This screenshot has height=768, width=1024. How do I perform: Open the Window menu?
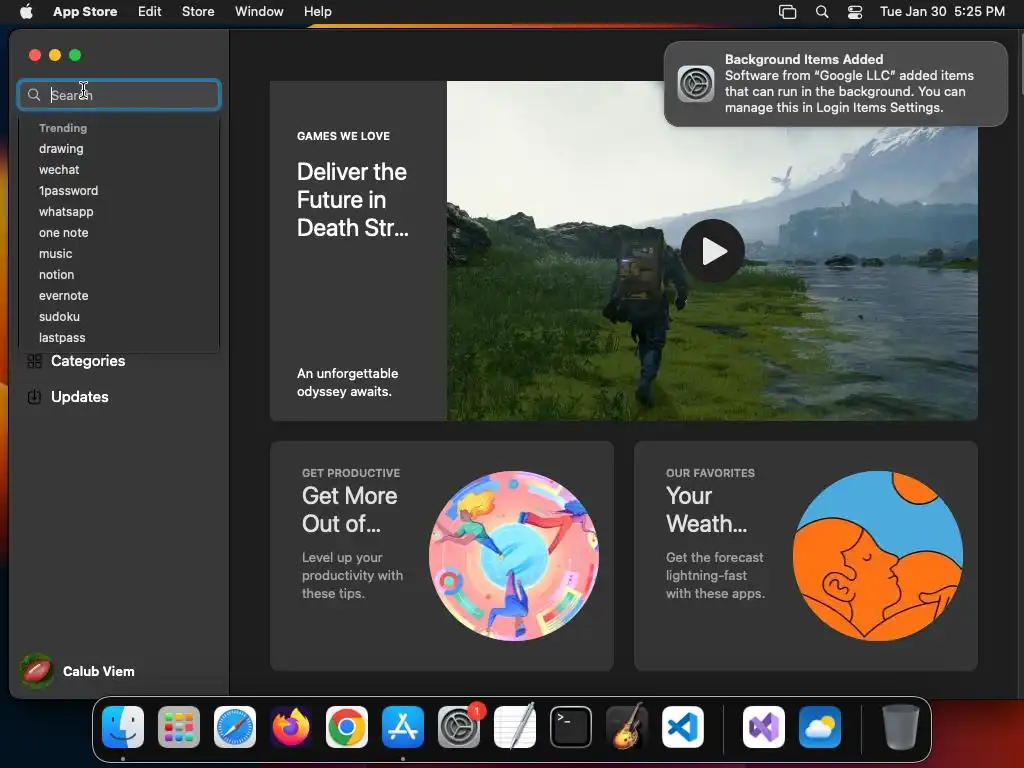tap(259, 12)
